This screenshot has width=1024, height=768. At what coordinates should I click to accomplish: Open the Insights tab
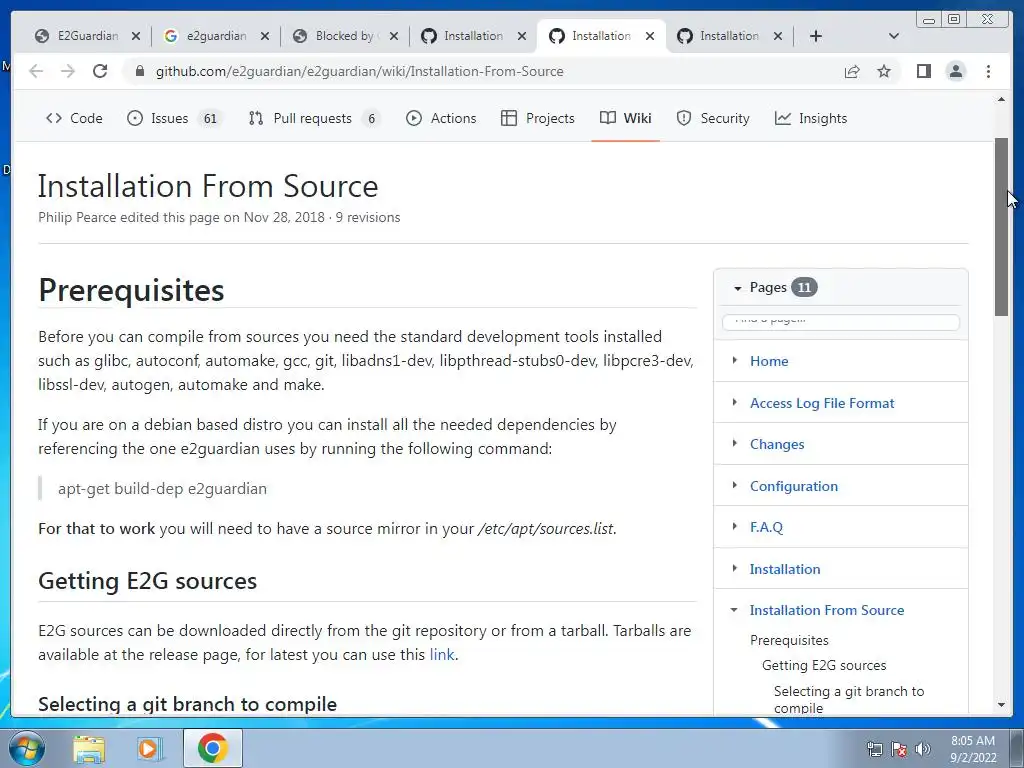click(811, 118)
